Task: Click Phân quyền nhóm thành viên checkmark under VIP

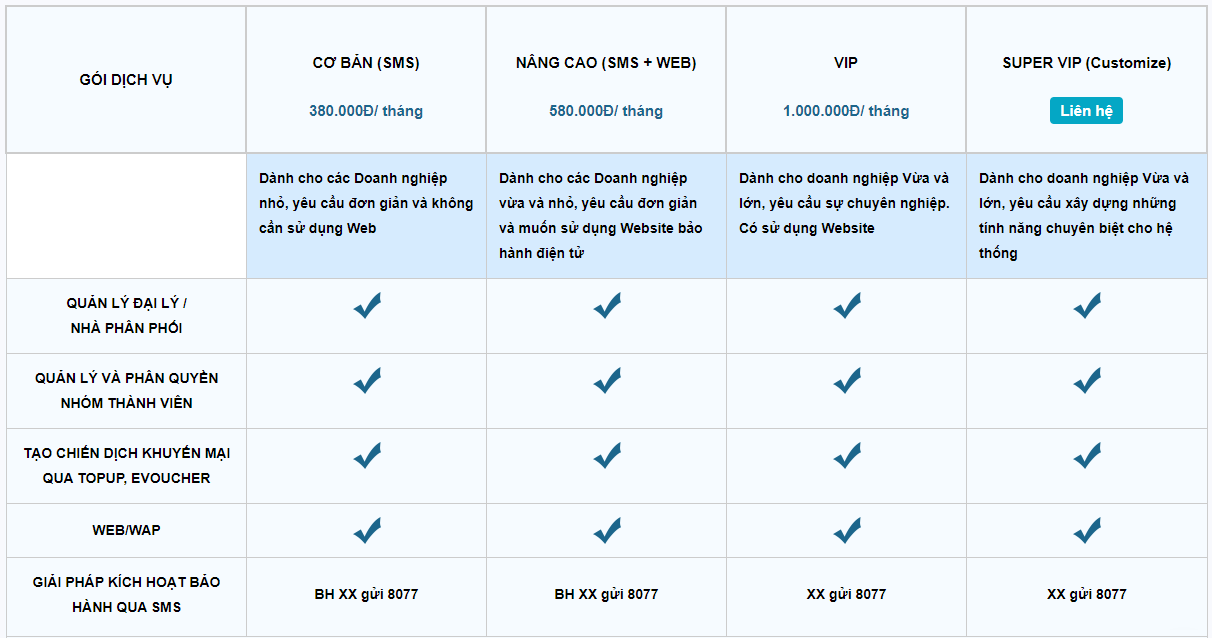Action: [847, 381]
